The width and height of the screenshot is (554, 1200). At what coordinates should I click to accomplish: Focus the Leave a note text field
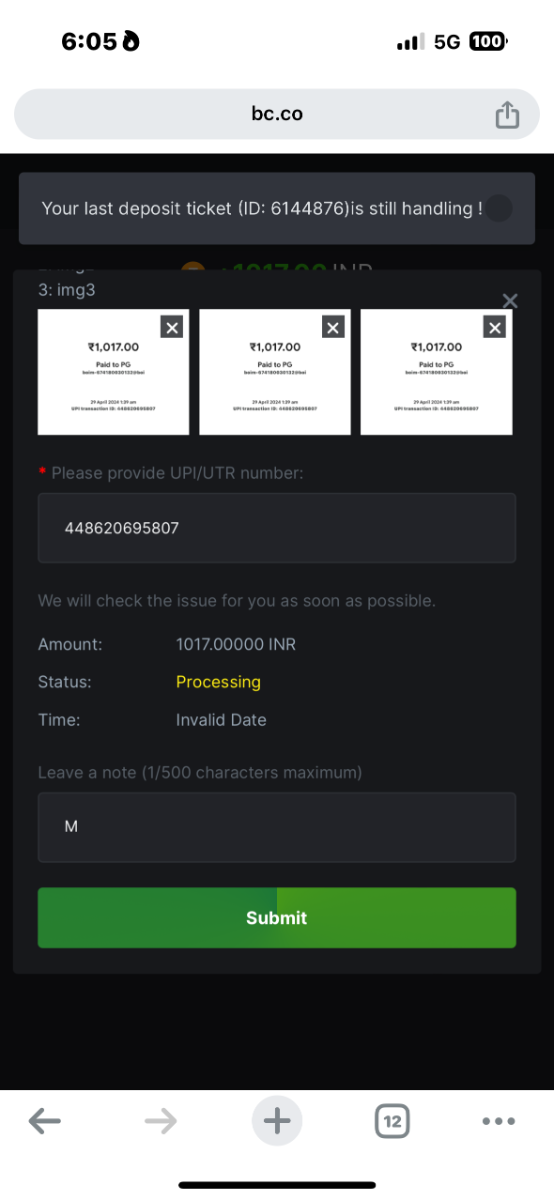(x=277, y=827)
